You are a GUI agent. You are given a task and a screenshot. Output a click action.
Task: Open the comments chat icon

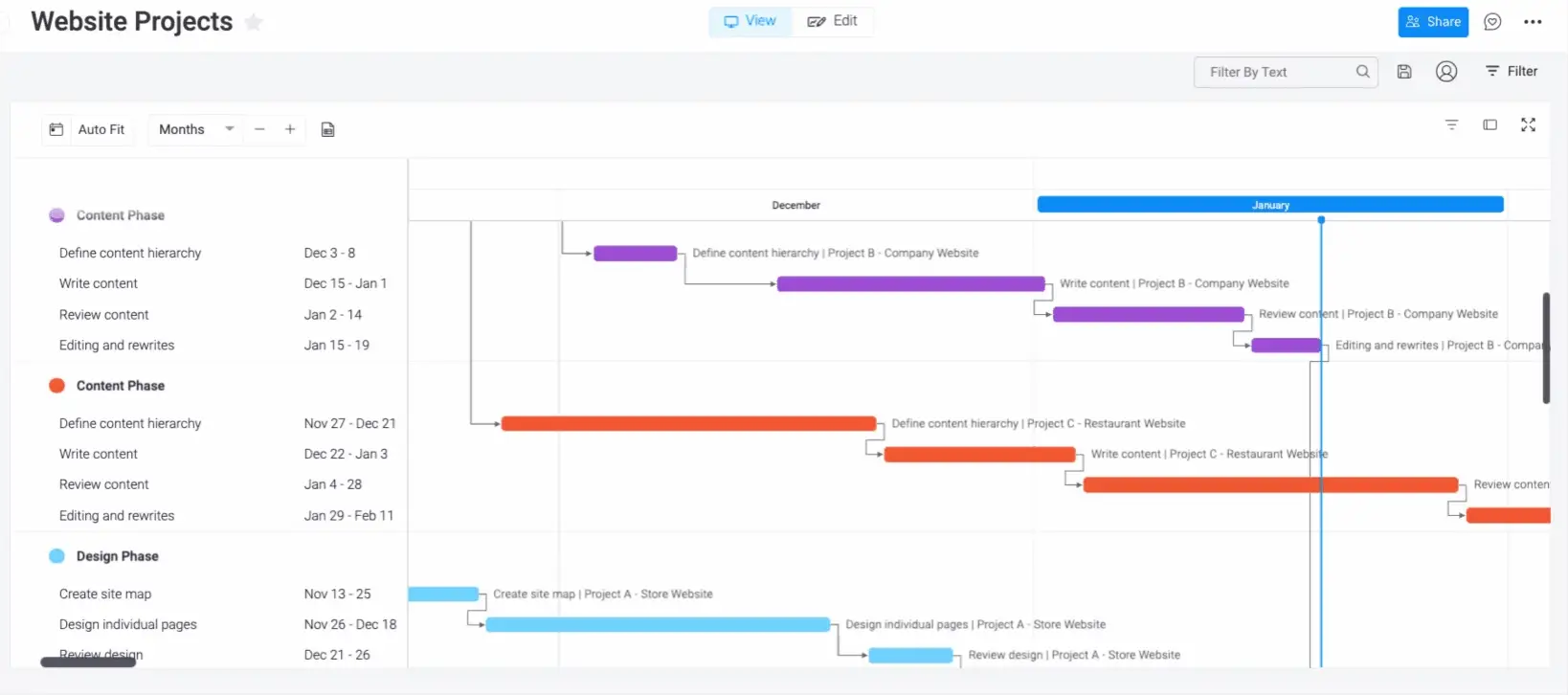tap(1492, 22)
